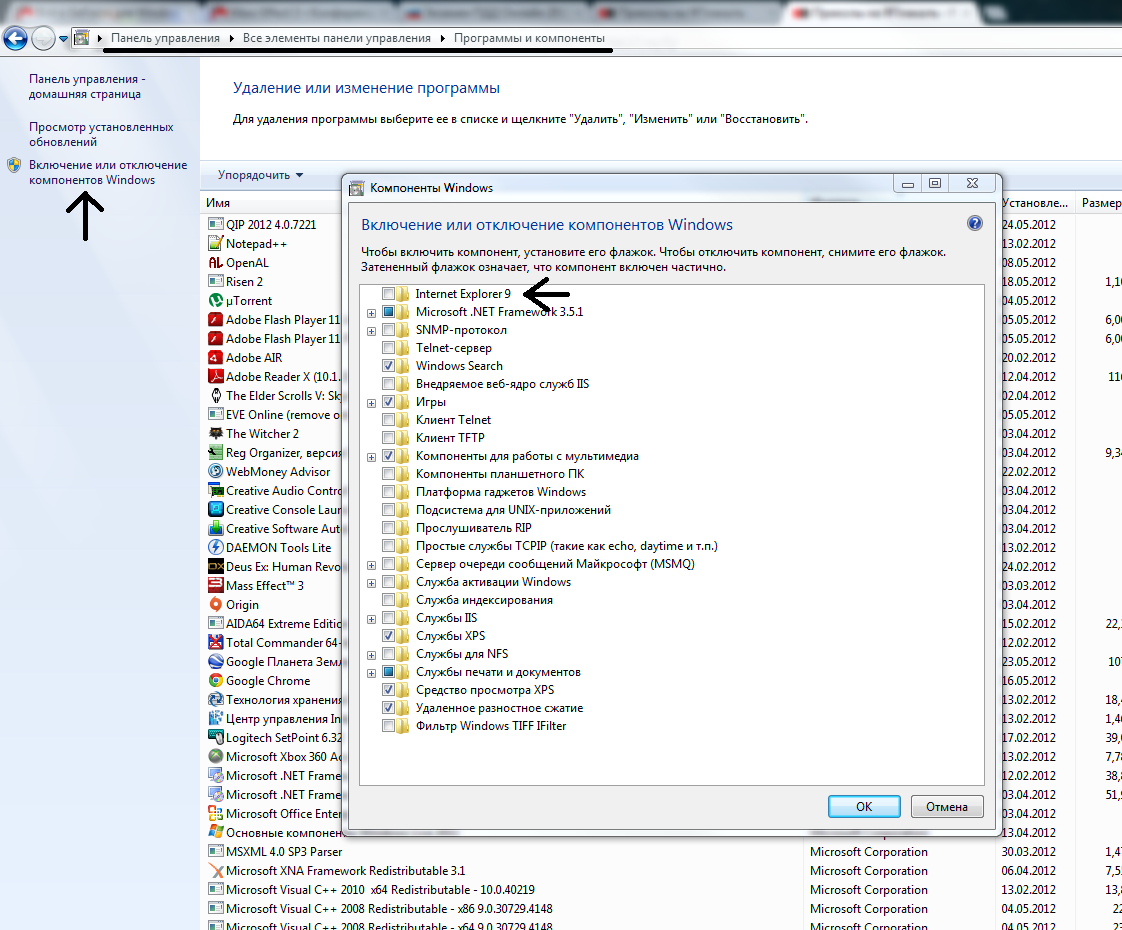The height and width of the screenshot is (930, 1122).
Task: Expand the Службы печати и документов node
Action: click(x=371, y=673)
